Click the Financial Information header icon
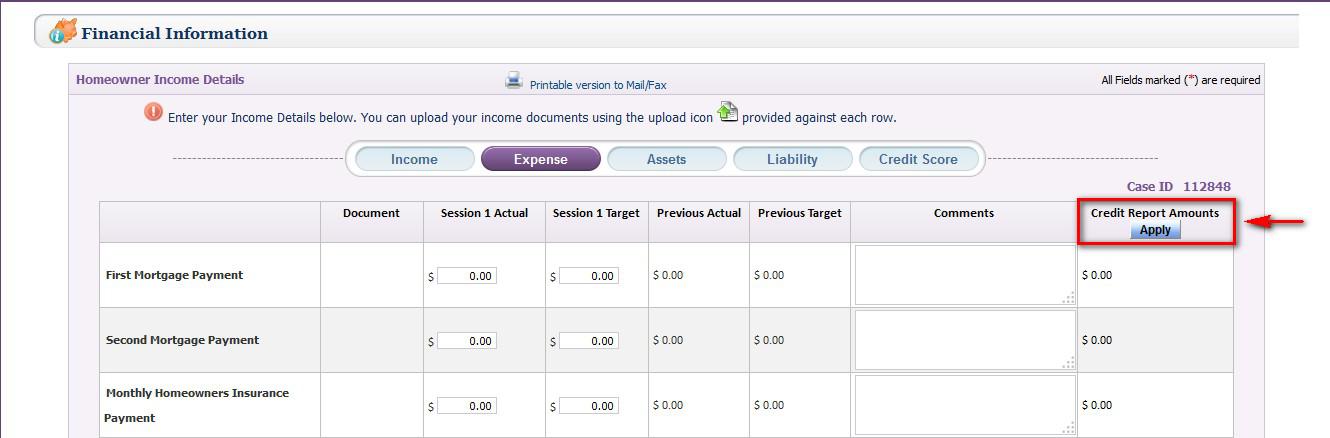The height and width of the screenshot is (438, 1330). click(x=63, y=31)
